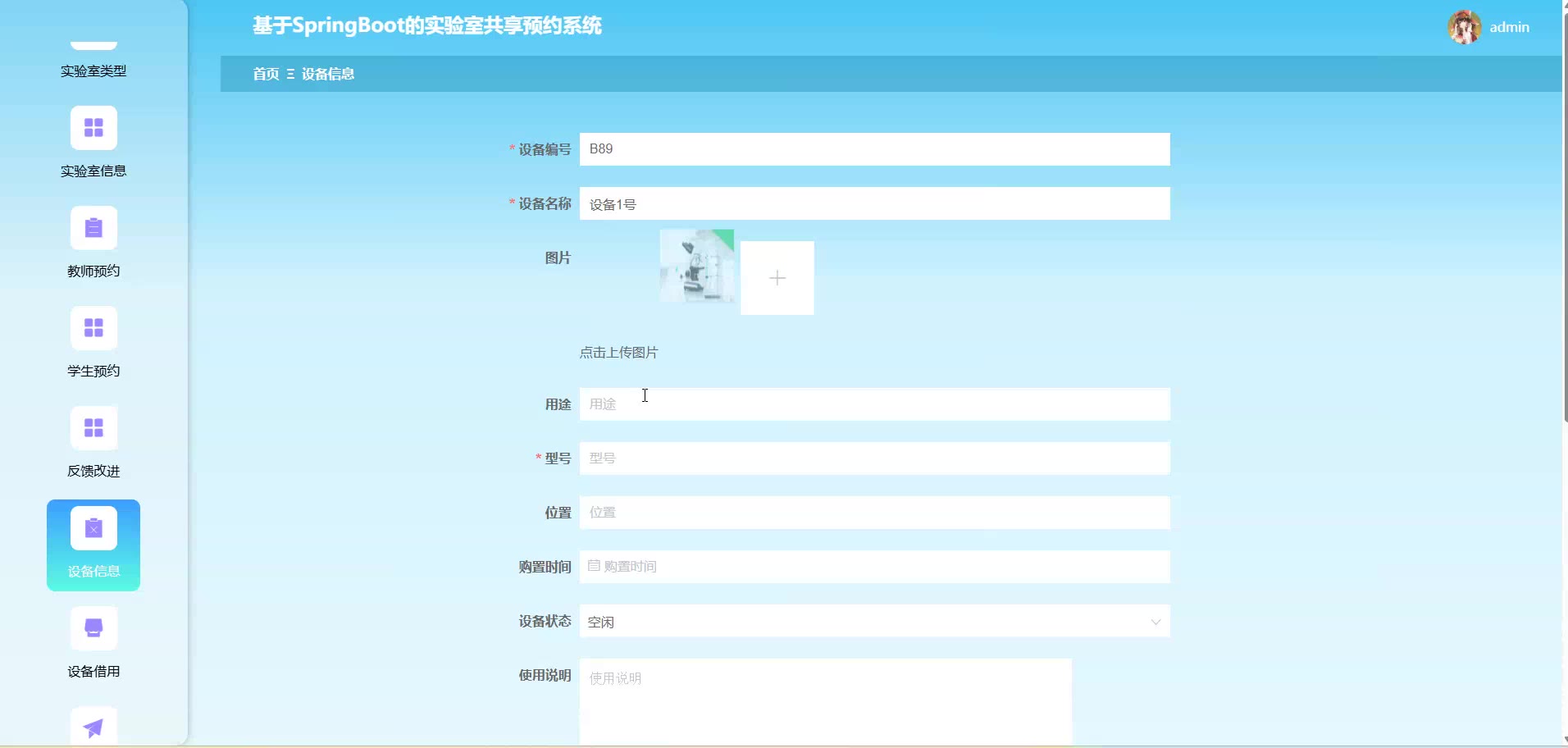Image resolution: width=1568 pixels, height=748 pixels.
Task: Focus the 位置 input field
Action: 874,513
